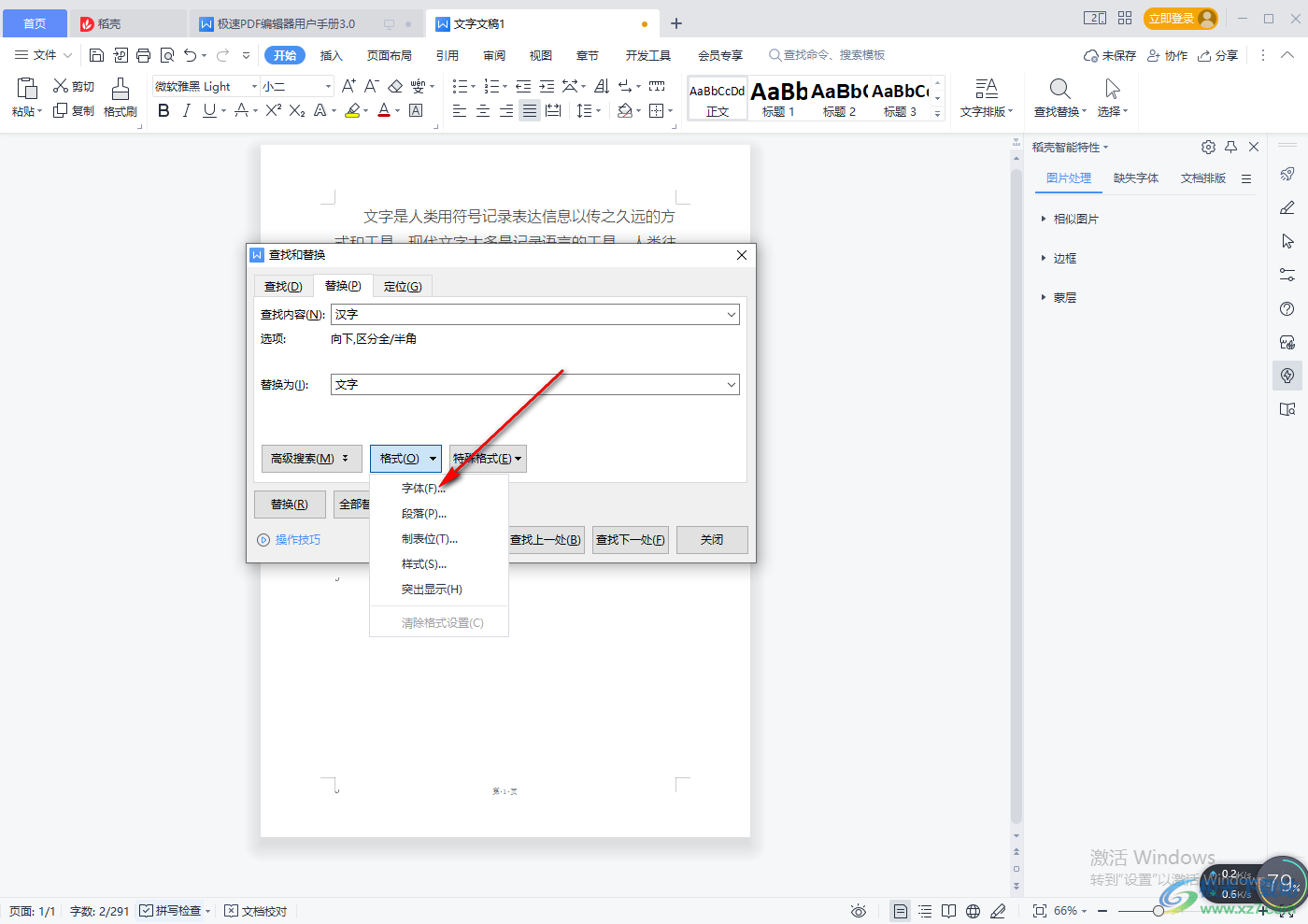Select the Format Painter (格式刷) tool
The image size is (1308, 924).
pyautogui.click(x=121, y=97)
